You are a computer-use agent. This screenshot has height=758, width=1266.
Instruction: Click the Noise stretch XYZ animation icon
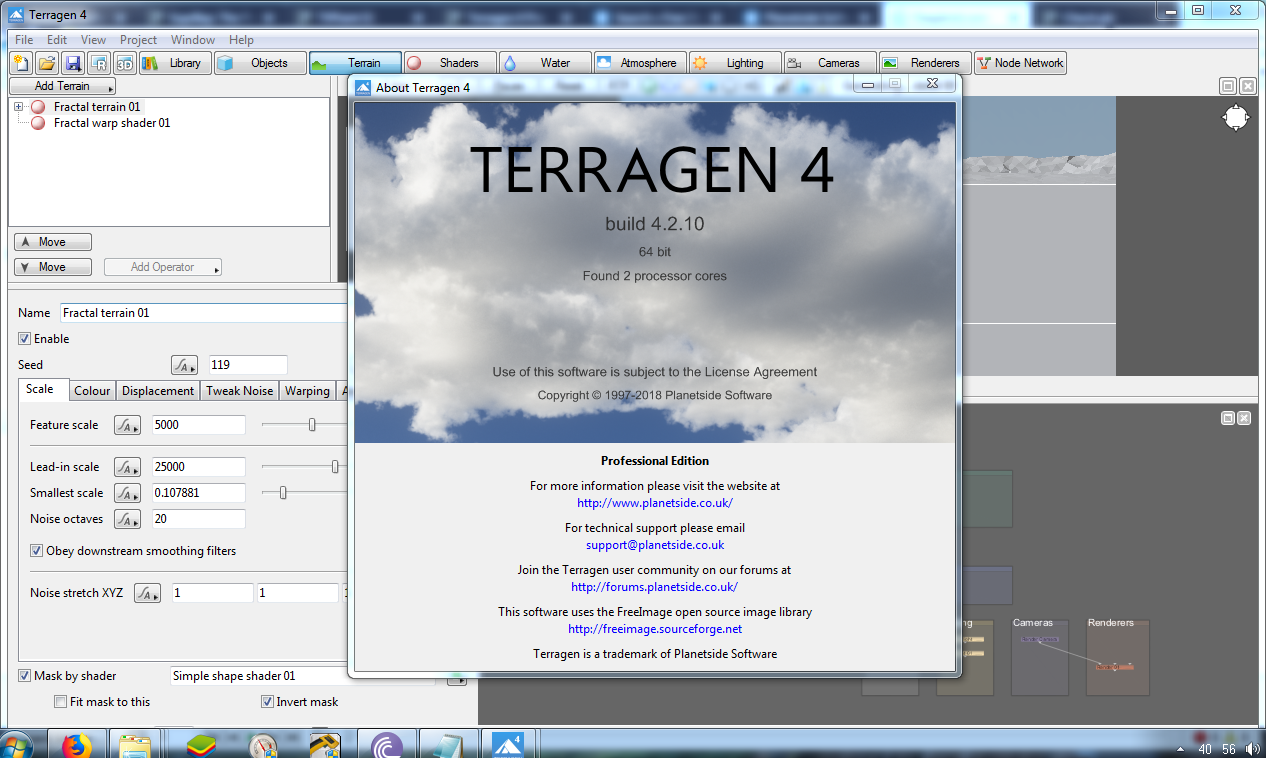coord(147,593)
